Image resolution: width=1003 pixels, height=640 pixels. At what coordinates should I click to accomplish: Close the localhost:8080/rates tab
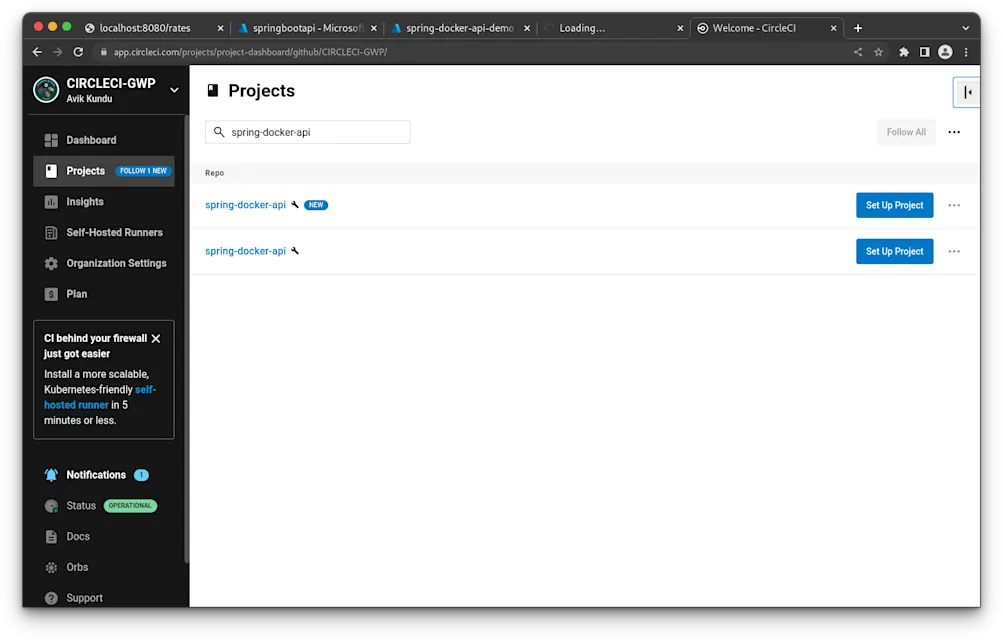[220, 28]
